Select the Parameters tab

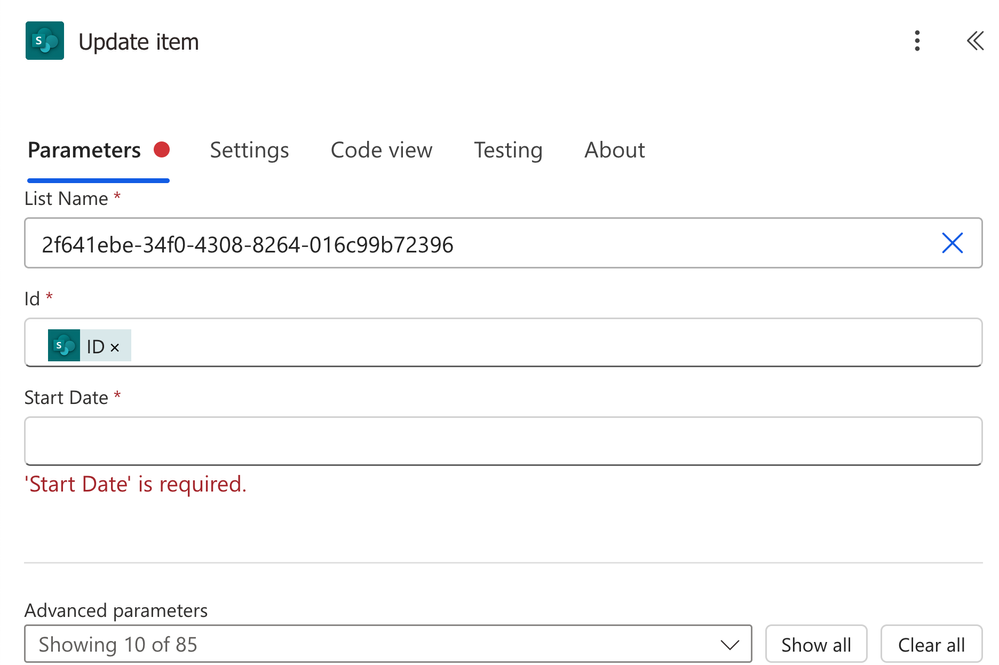click(84, 150)
